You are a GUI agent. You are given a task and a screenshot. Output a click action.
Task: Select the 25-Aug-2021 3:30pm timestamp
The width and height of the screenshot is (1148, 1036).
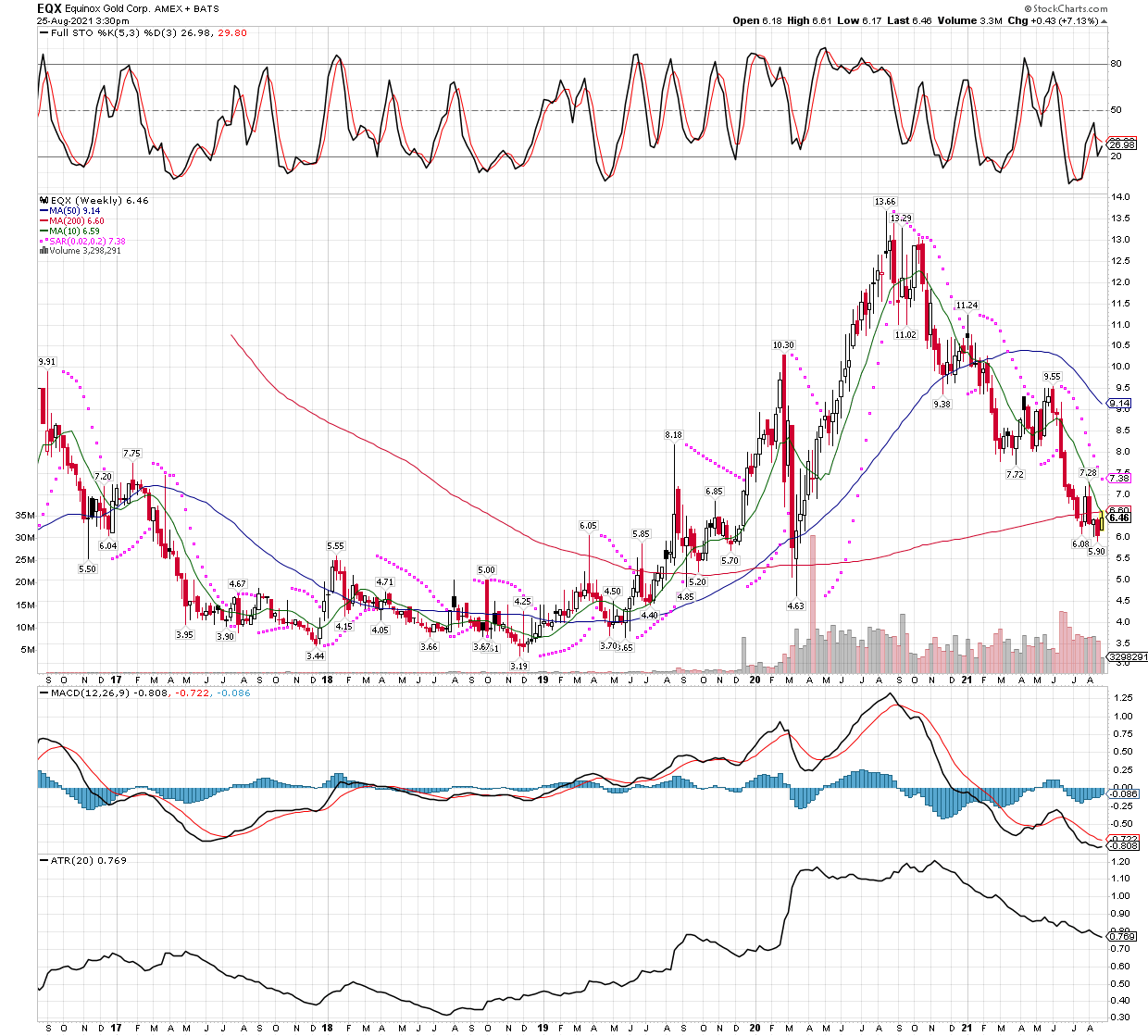[x=83, y=20]
